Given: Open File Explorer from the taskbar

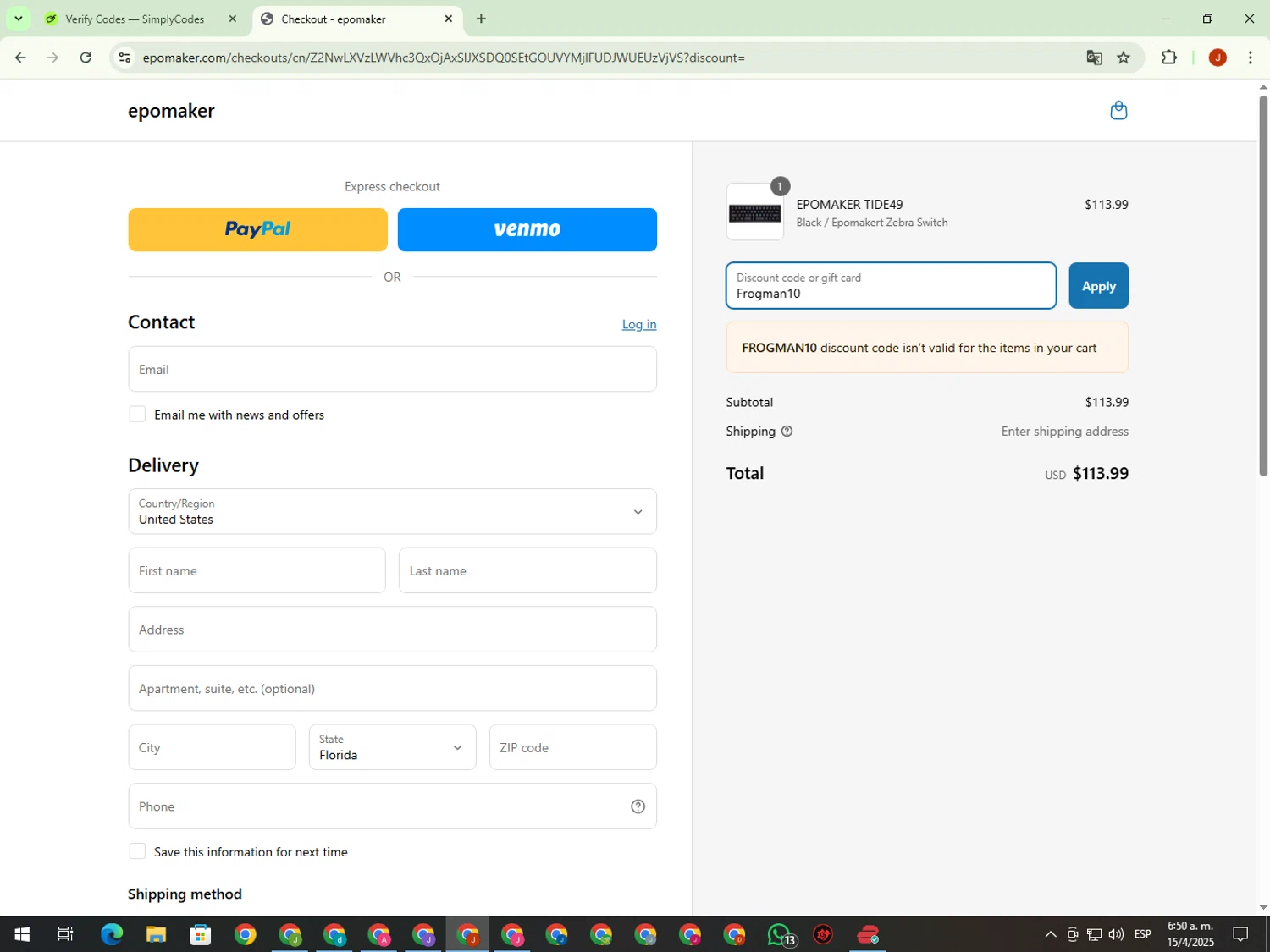Looking at the screenshot, I should pyautogui.click(x=156, y=934).
